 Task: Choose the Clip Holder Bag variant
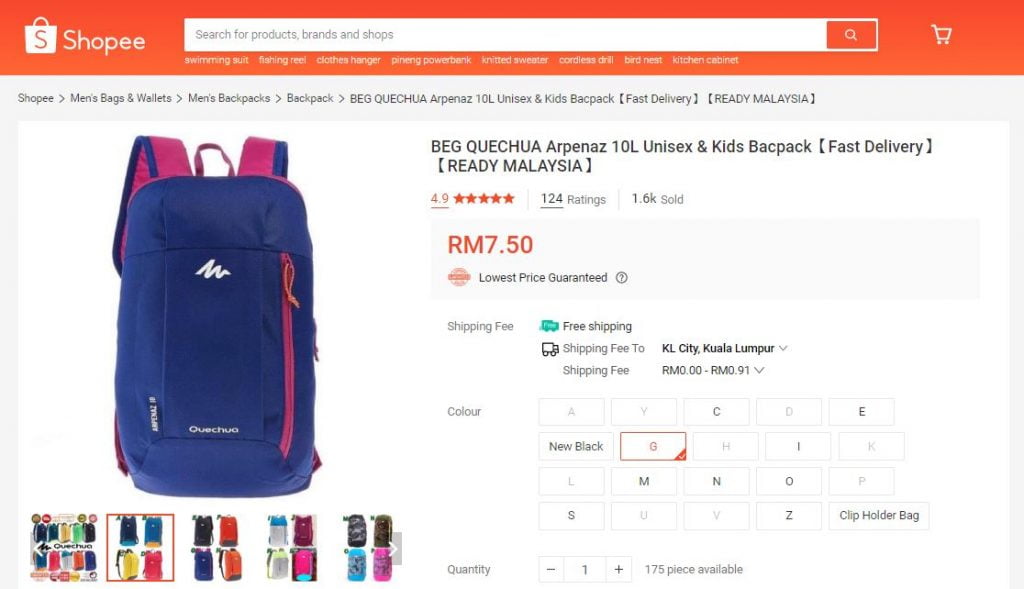point(879,515)
